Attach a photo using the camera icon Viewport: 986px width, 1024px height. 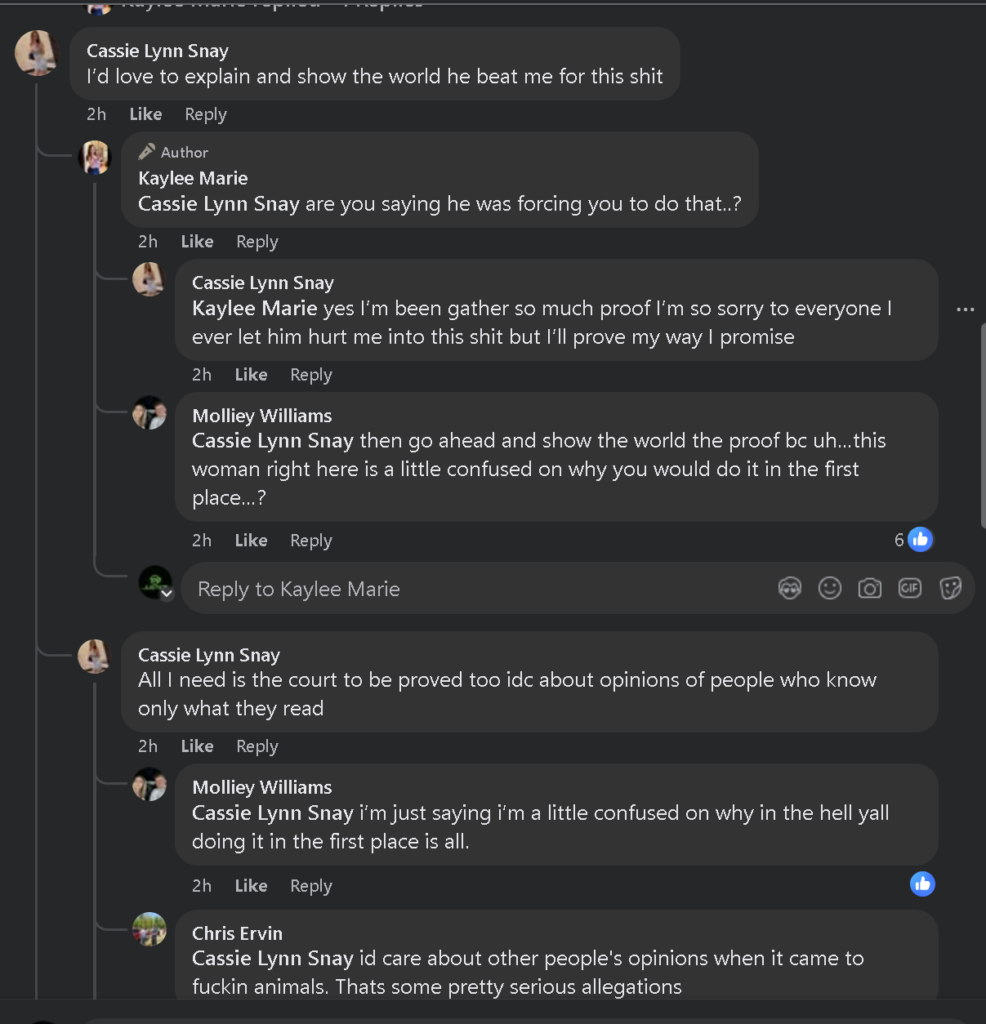(x=870, y=588)
